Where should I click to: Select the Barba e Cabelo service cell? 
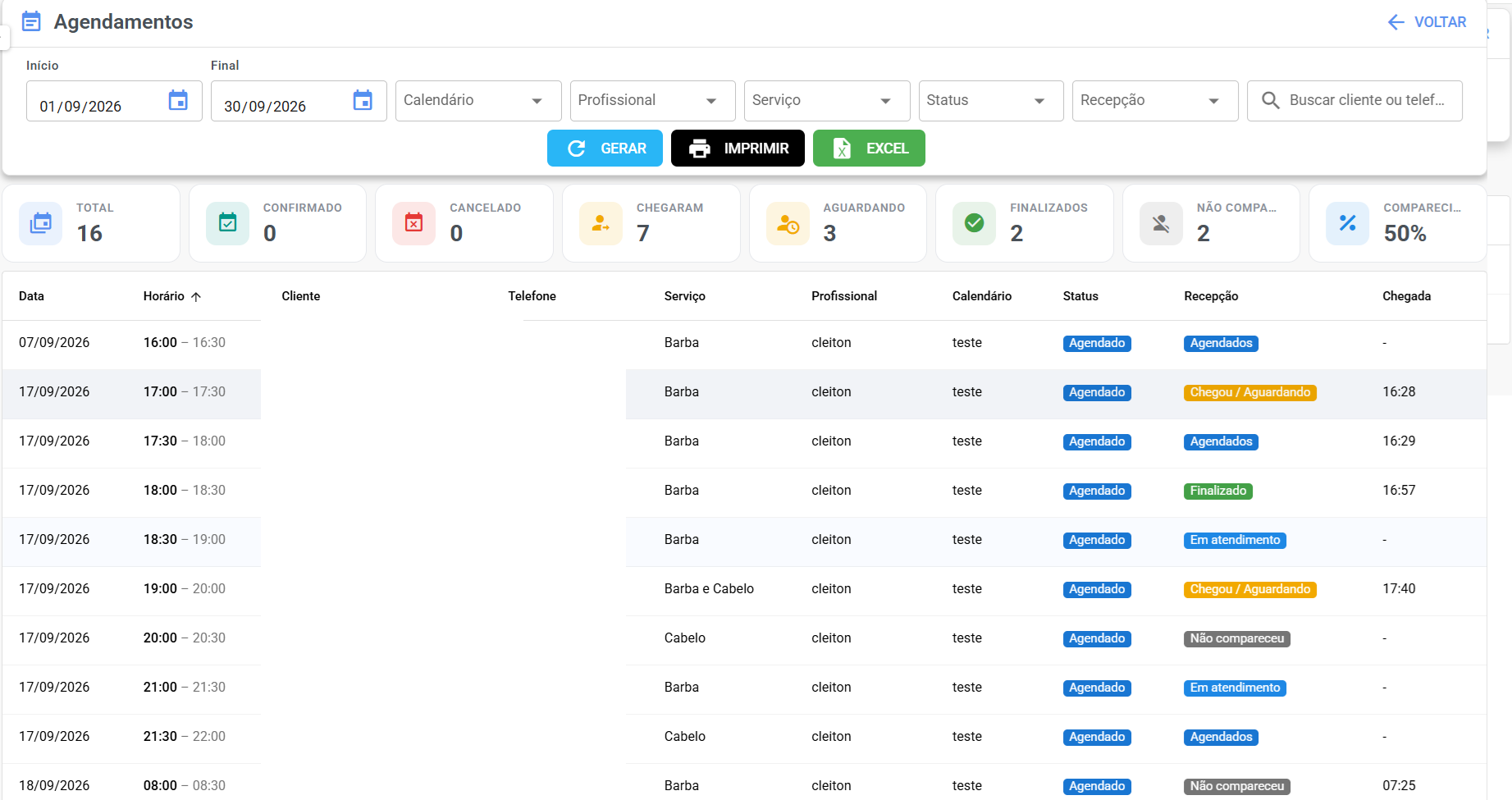[x=709, y=589]
